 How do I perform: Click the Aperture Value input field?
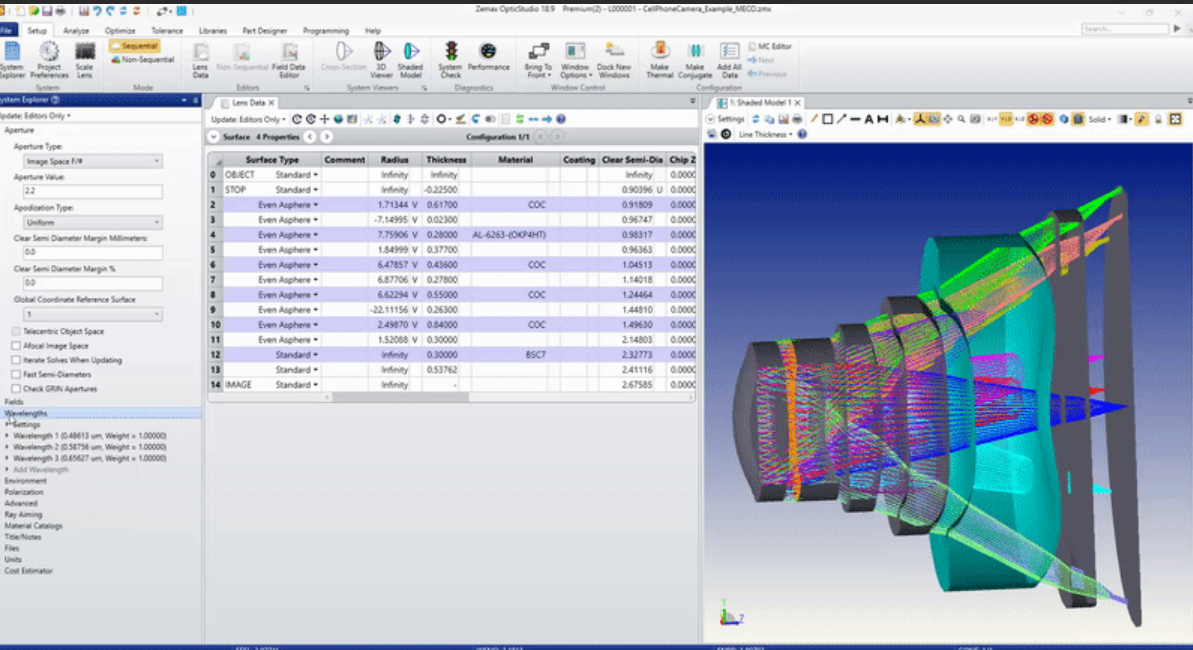(92, 192)
